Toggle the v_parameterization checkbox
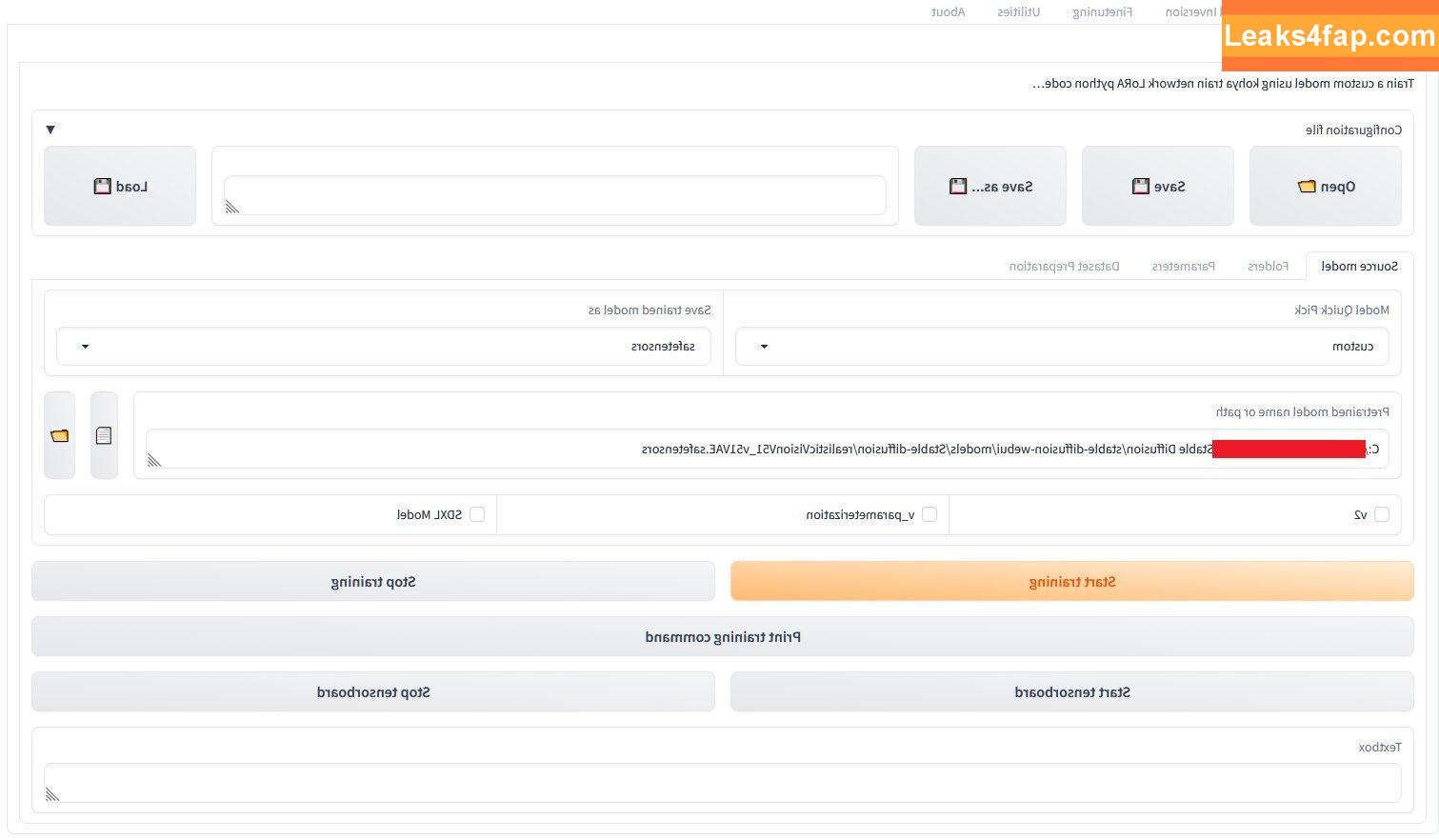Image resolution: width=1439 pixels, height=840 pixels. coord(929,514)
